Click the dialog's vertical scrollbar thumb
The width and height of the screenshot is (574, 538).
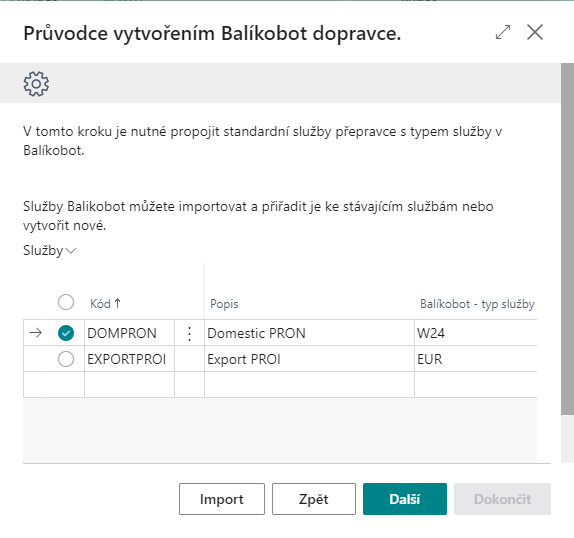(567, 239)
